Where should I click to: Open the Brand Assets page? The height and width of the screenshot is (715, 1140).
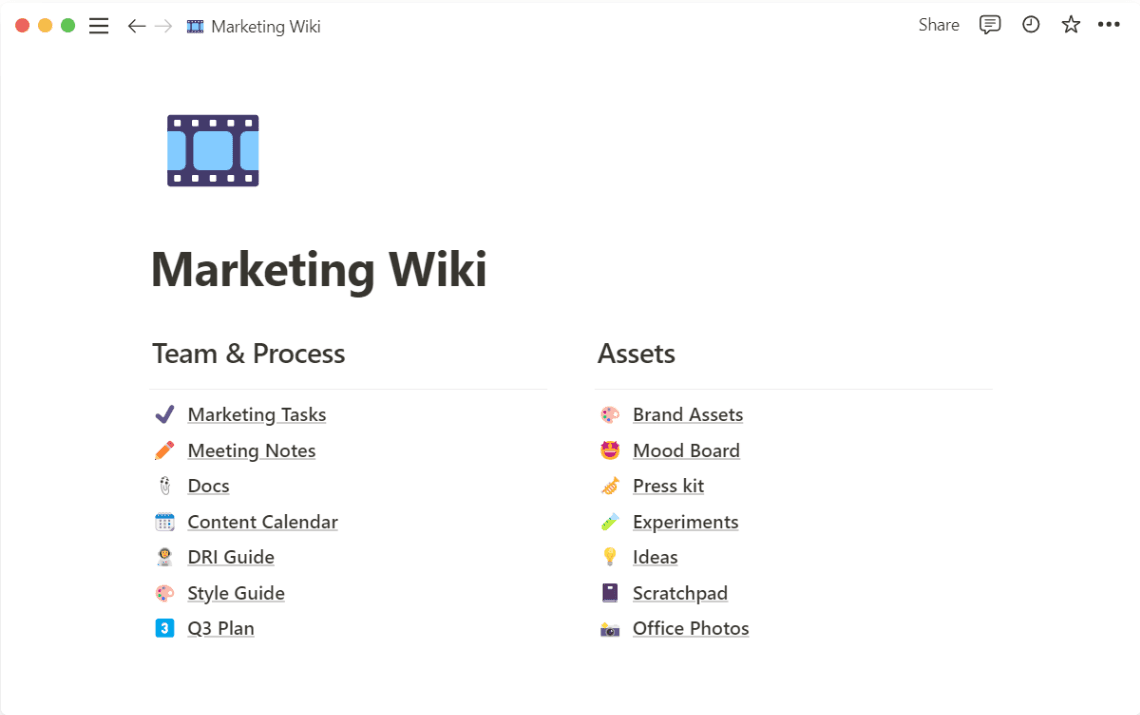pyautogui.click(x=688, y=414)
